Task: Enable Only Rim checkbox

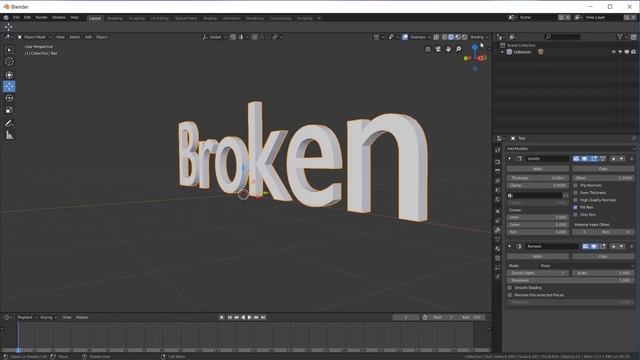Action: click(x=576, y=215)
